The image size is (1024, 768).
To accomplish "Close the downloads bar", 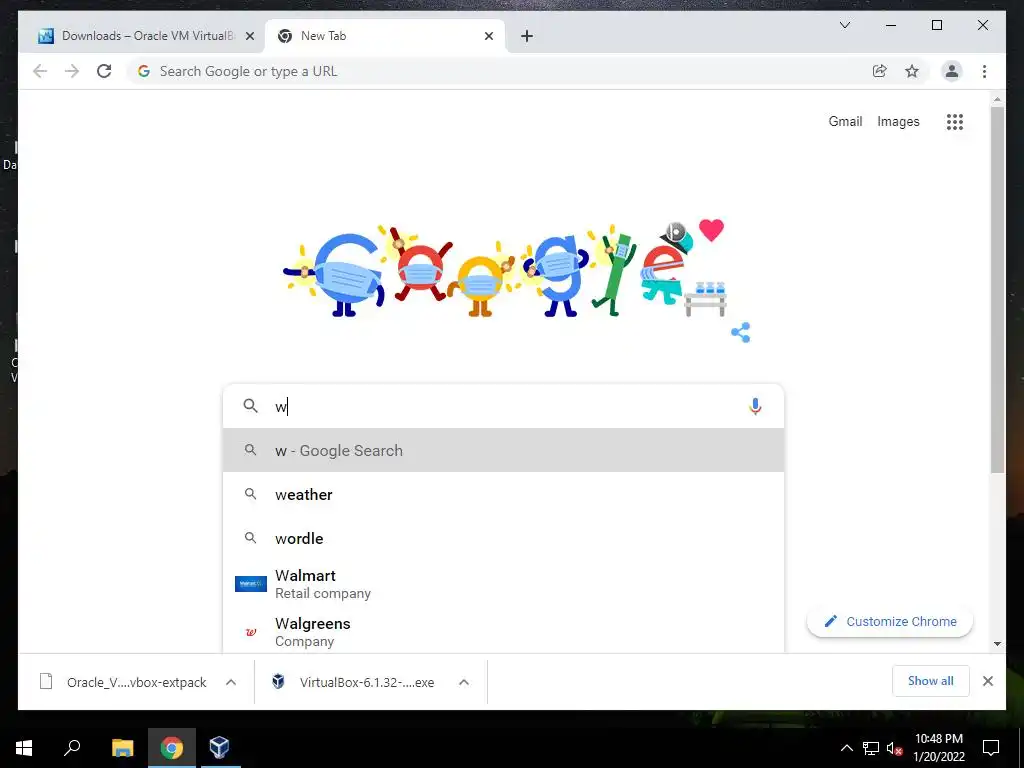I will click(987, 681).
